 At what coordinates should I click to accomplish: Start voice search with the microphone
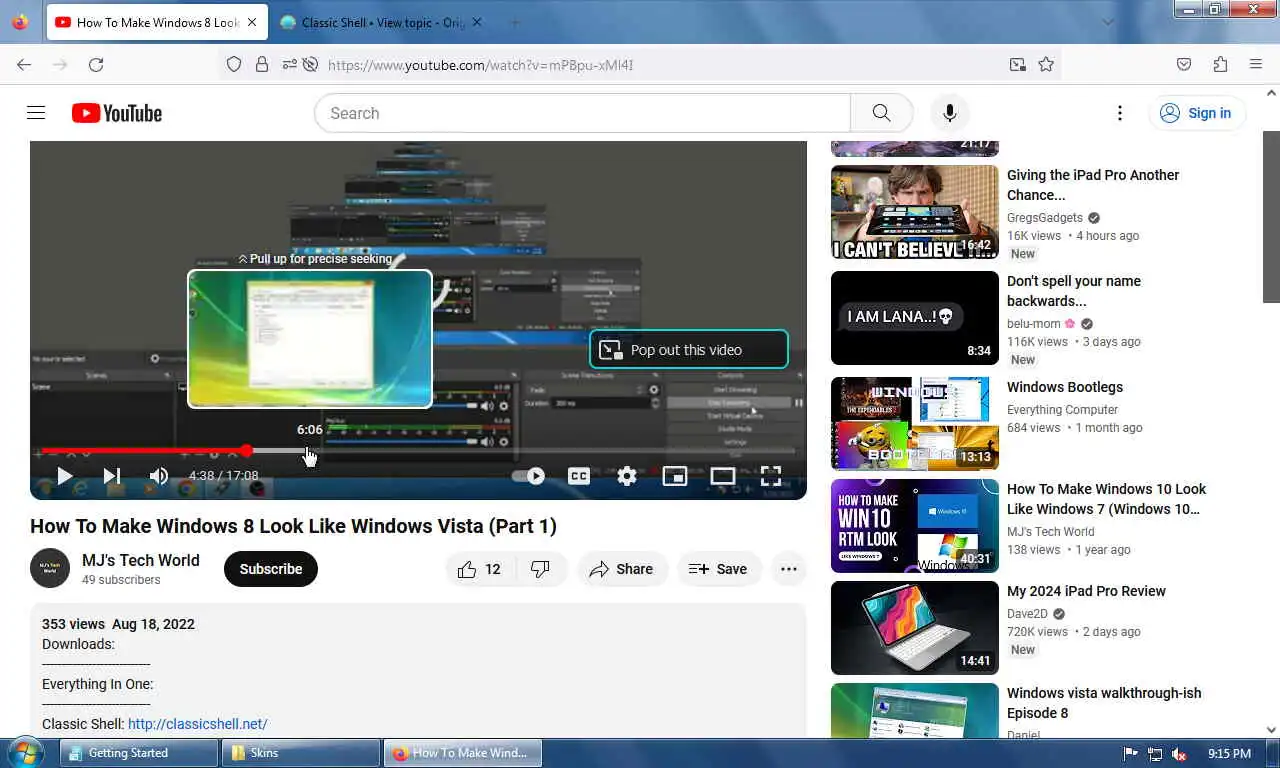tap(949, 113)
